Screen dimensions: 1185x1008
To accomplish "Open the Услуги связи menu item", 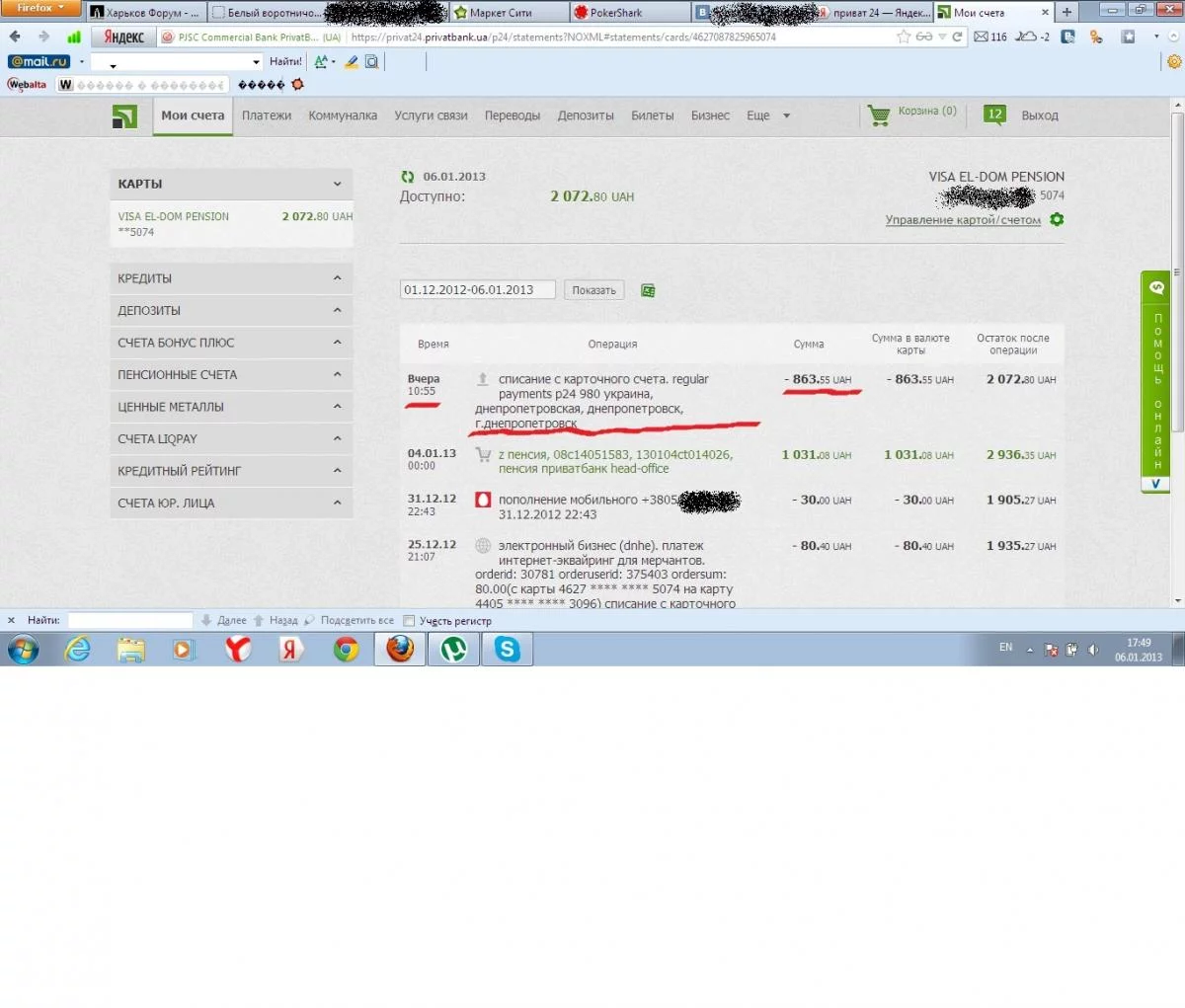I will pos(431,116).
